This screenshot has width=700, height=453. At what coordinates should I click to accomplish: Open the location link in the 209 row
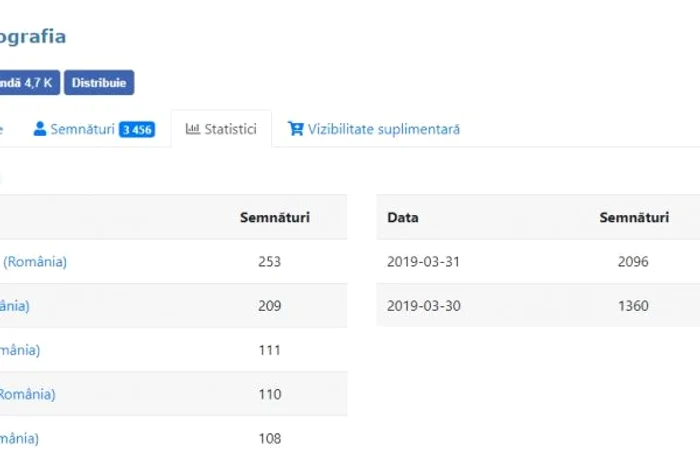pos(15,306)
